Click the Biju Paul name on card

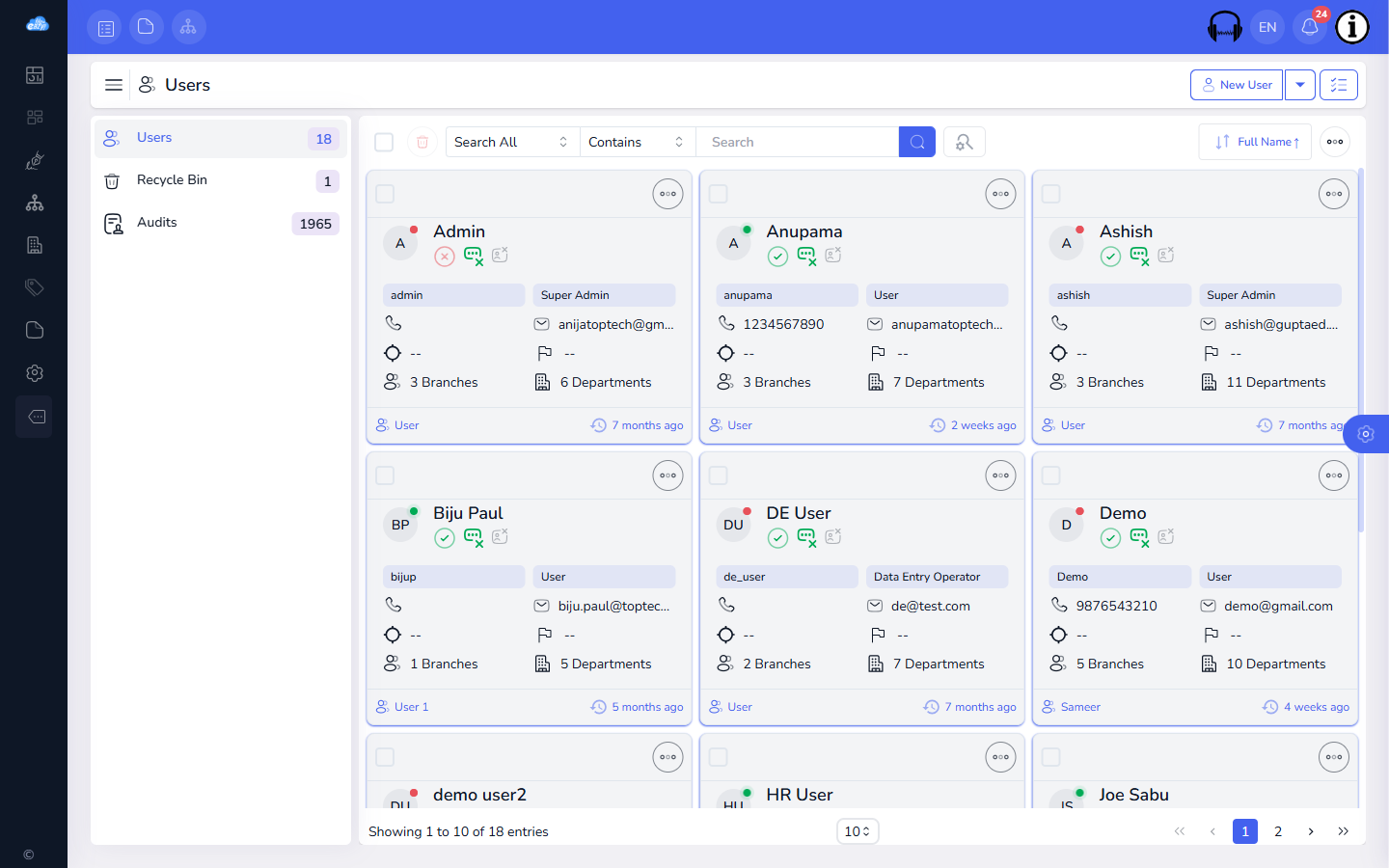coord(468,513)
